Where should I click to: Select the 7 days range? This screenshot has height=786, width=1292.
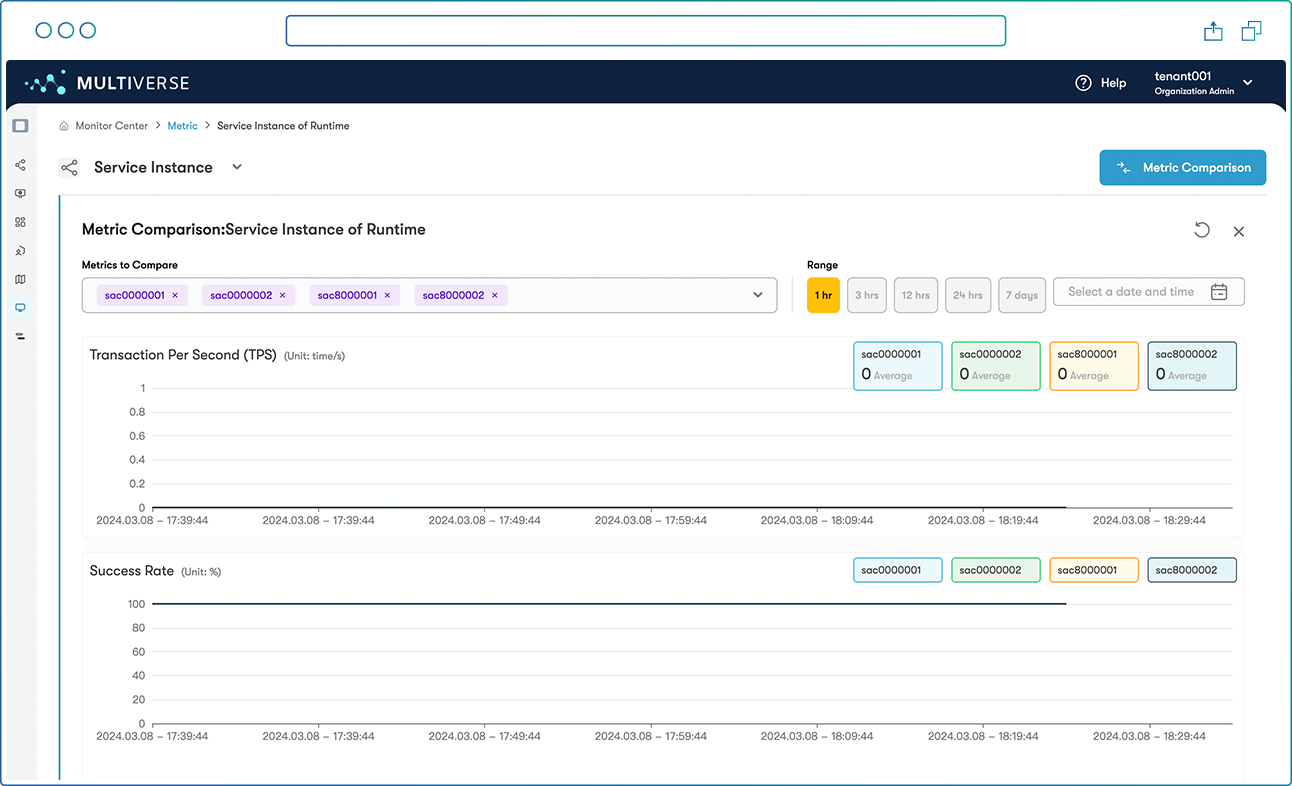pos(1022,295)
